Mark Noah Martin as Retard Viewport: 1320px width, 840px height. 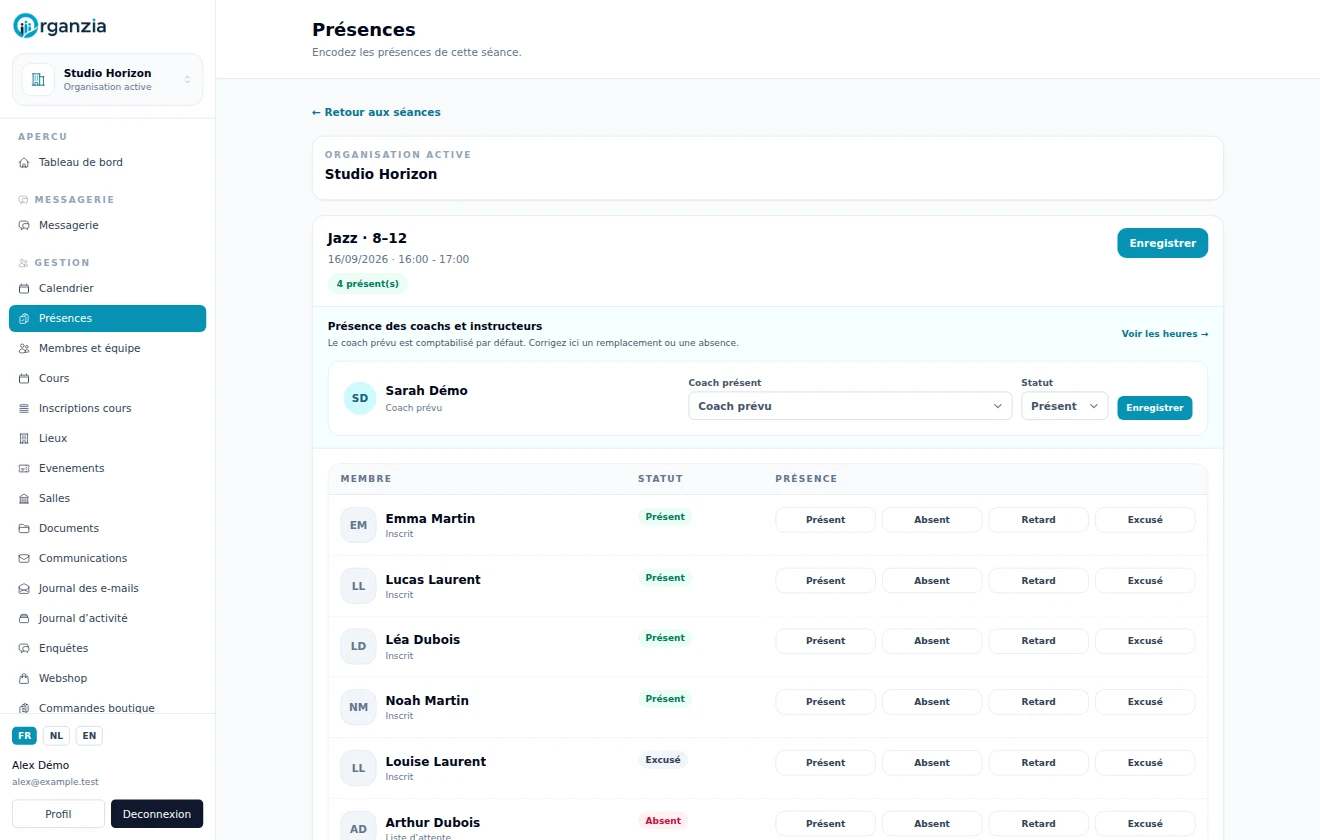(1038, 702)
